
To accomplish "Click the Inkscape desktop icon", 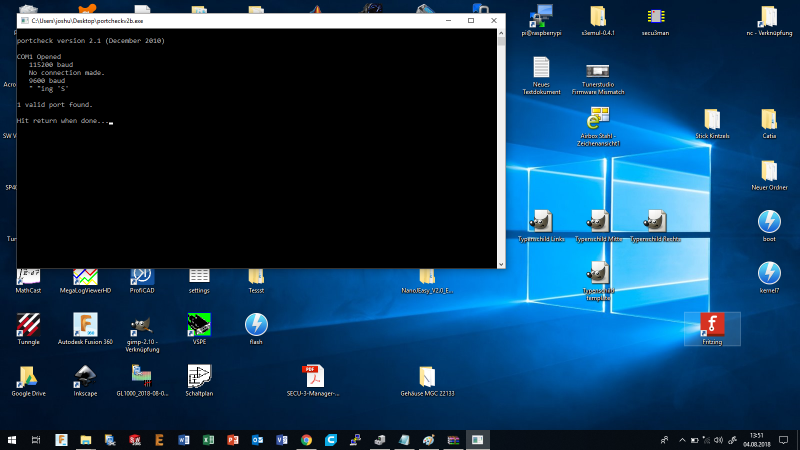I will (x=86, y=378).
